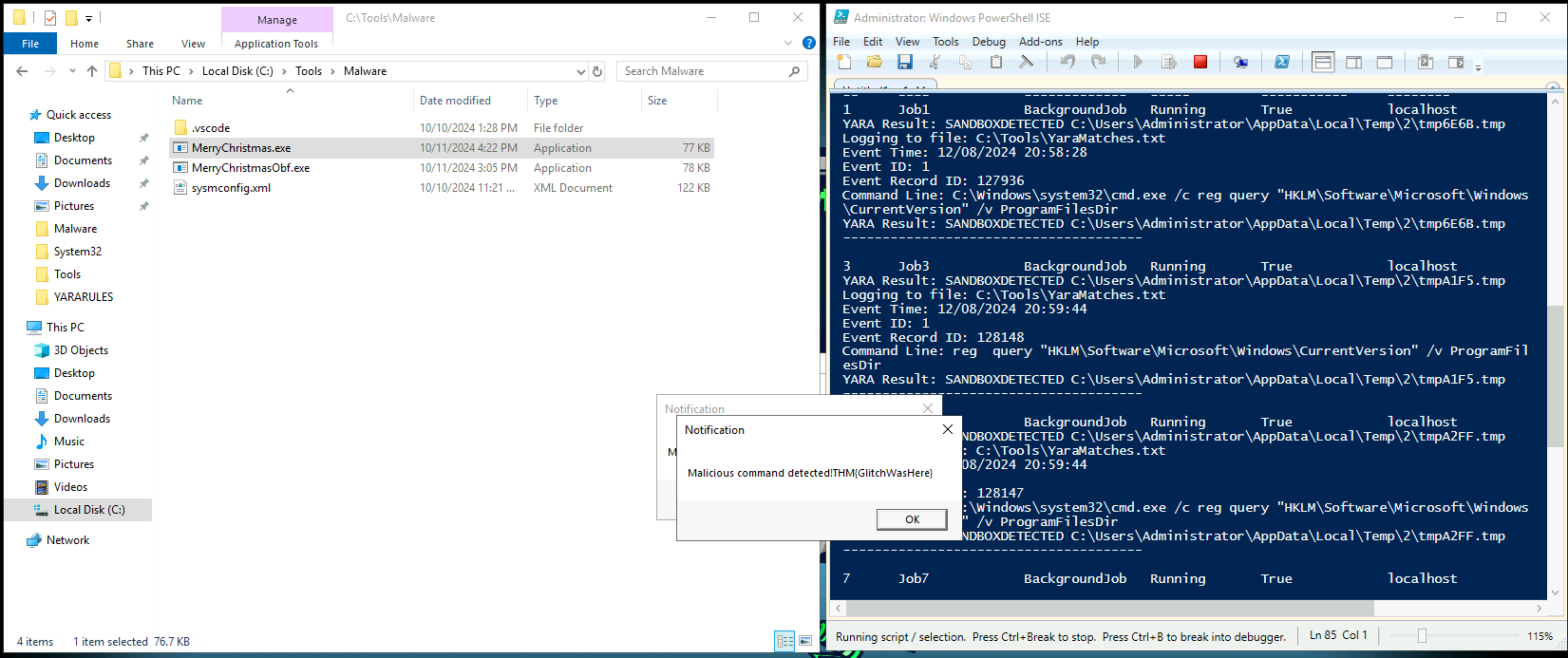
Task: Create a new script in PowerShell ISE
Action: [x=844, y=62]
